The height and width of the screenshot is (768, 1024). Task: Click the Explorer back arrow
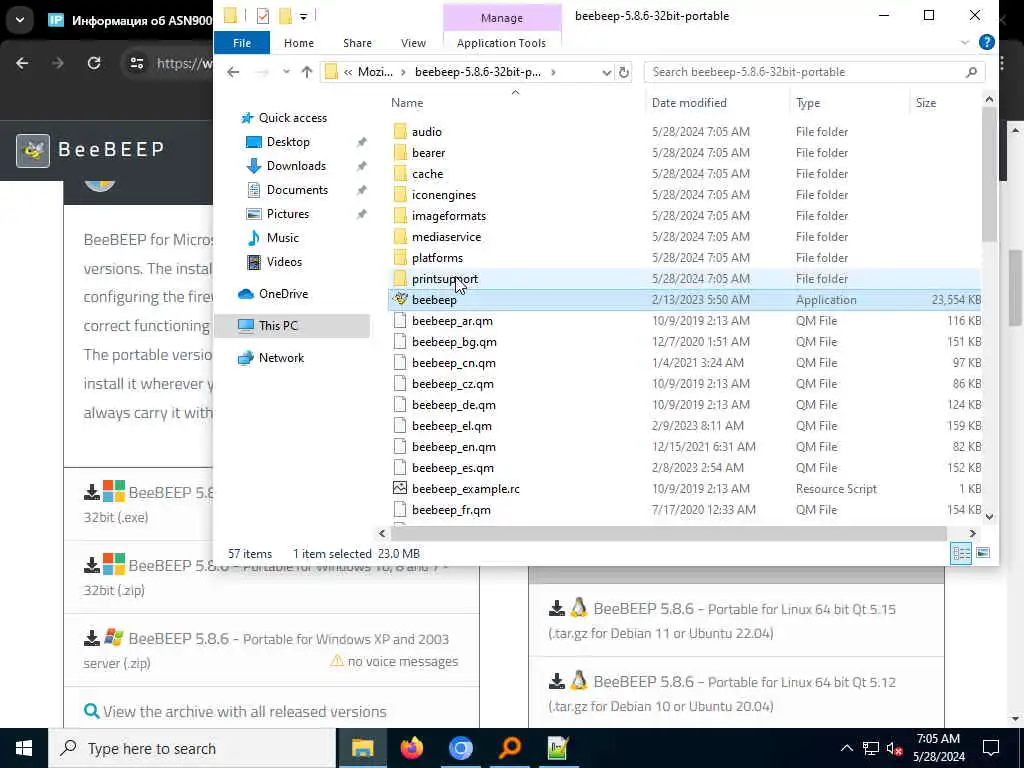pos(233,72)
